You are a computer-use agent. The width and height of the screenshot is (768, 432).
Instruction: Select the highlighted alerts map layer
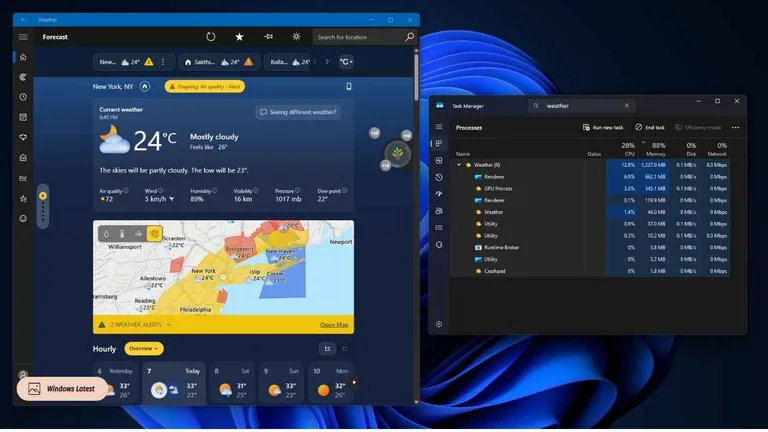point(154,234)
